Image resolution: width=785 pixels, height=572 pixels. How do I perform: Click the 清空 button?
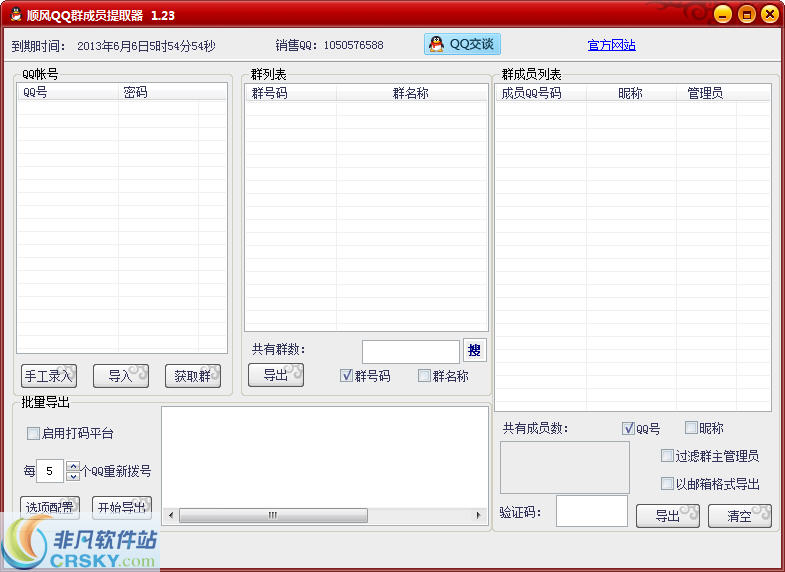click(x=739, y=516)
